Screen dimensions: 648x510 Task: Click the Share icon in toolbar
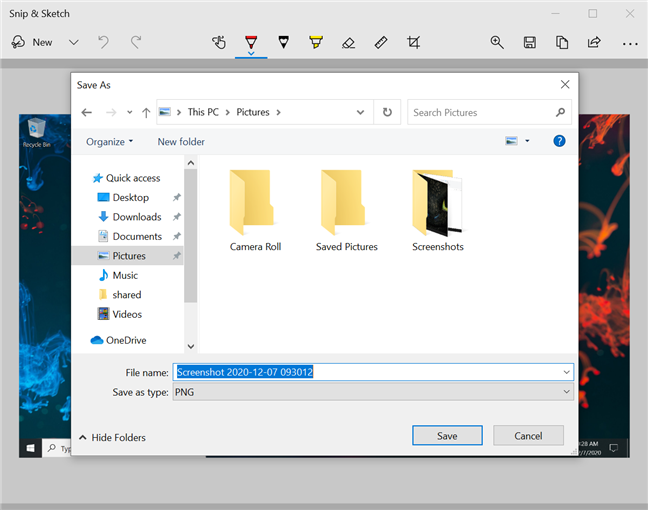(594, 42)
